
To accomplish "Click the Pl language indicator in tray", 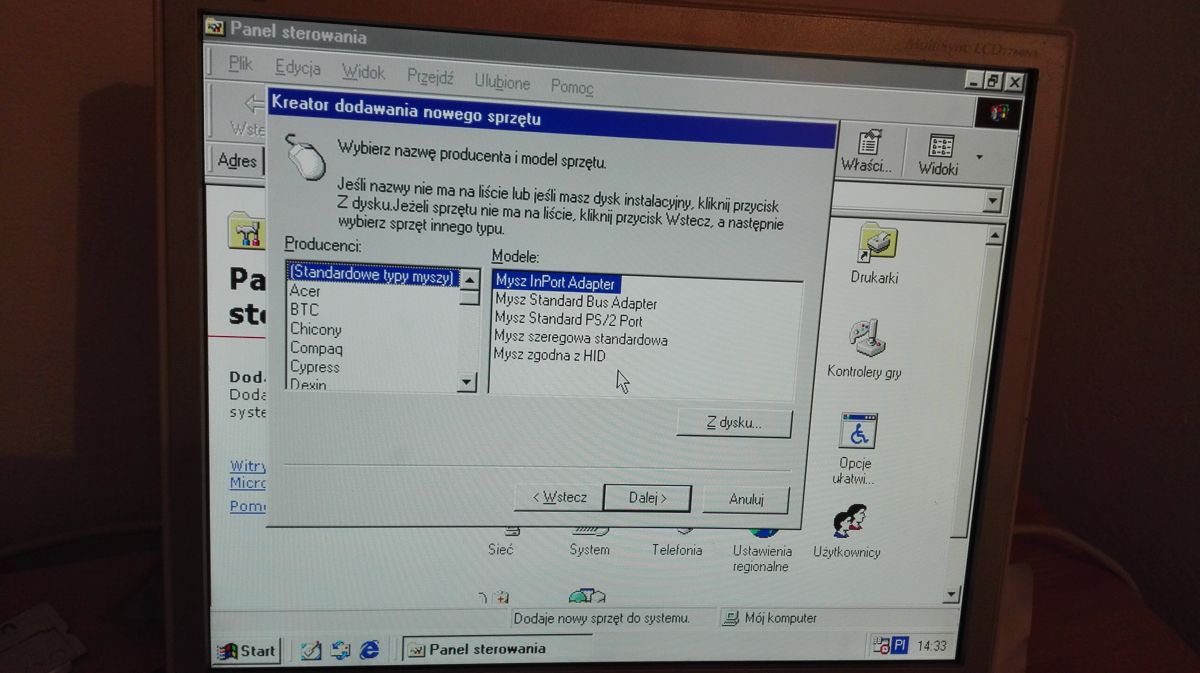I will [x=900, y=646].
